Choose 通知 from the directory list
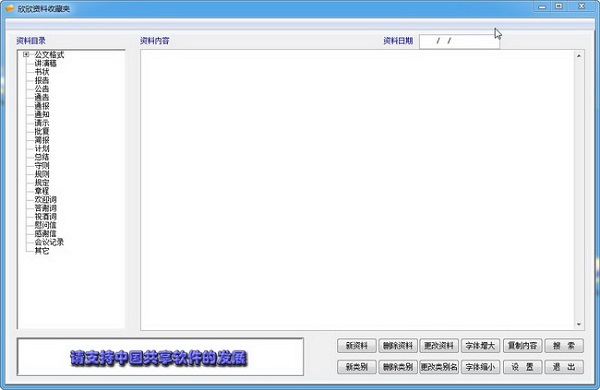Viewport: 600px width, 390px height. click(42, 114)
